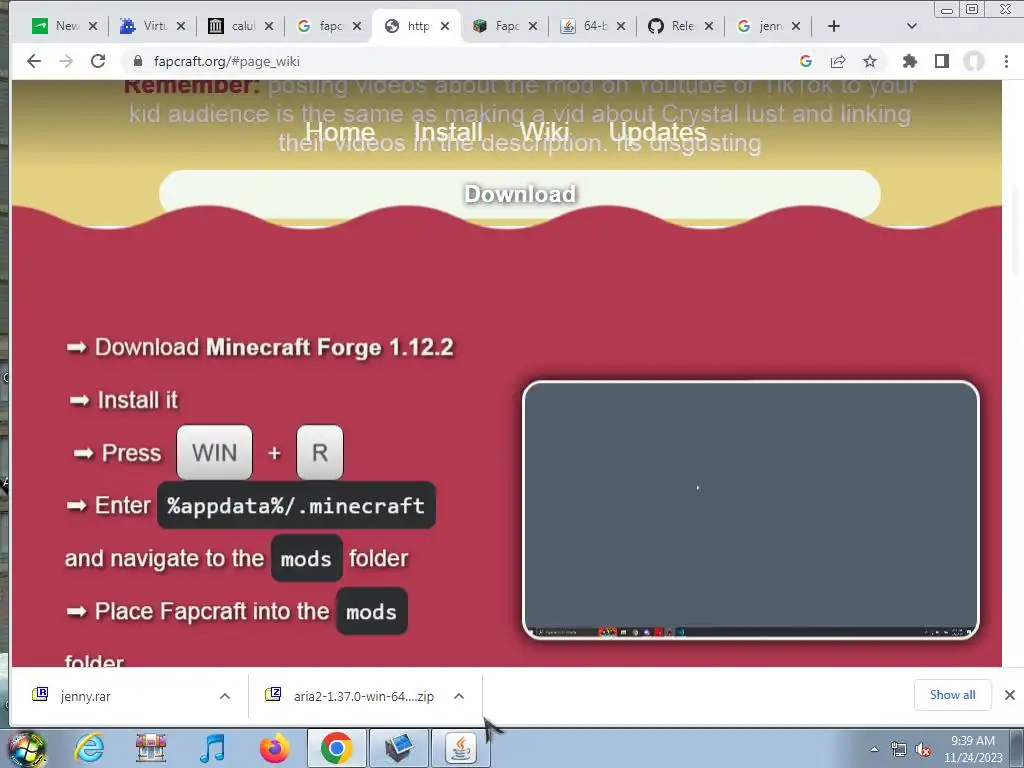The width and height of the screenshot is (1024, 768).
Task: Open the music note app in taskbar
Action: pos(213,748)
